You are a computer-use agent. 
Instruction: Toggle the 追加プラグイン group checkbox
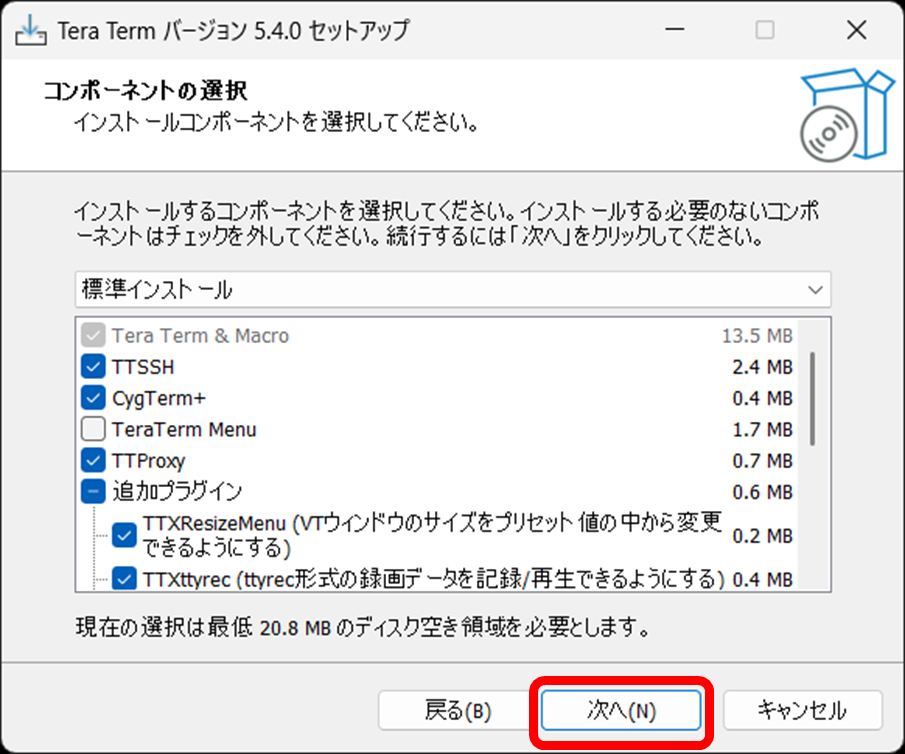[93, 491]
